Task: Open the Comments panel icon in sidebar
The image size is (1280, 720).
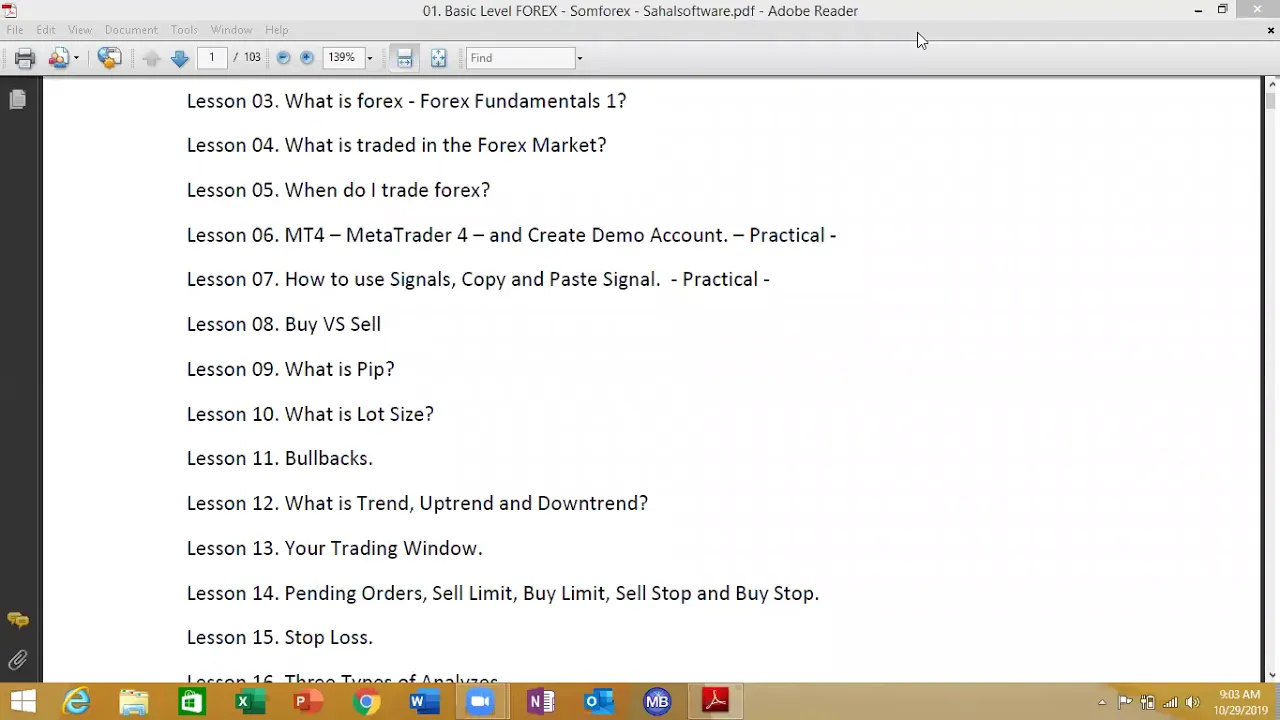Action: (x=18, y=621)
